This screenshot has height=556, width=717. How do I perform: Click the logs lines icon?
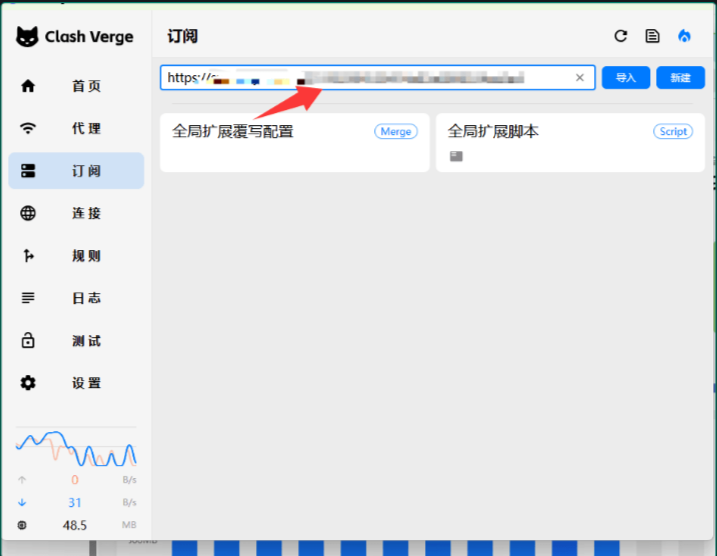click(x=28, y=298)
